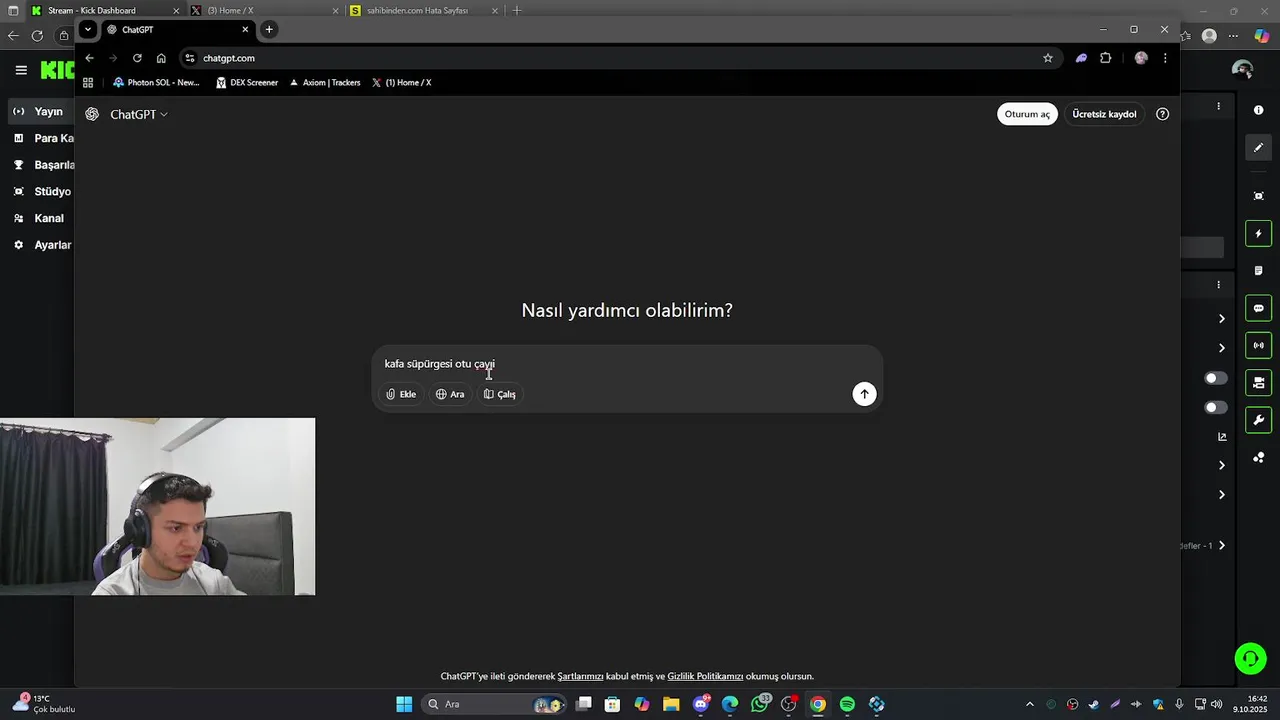This screenshot has width=1280, height=720.
Task: Click the broadcast signal icon in Kick toolbar
Action: [1259, 345]
